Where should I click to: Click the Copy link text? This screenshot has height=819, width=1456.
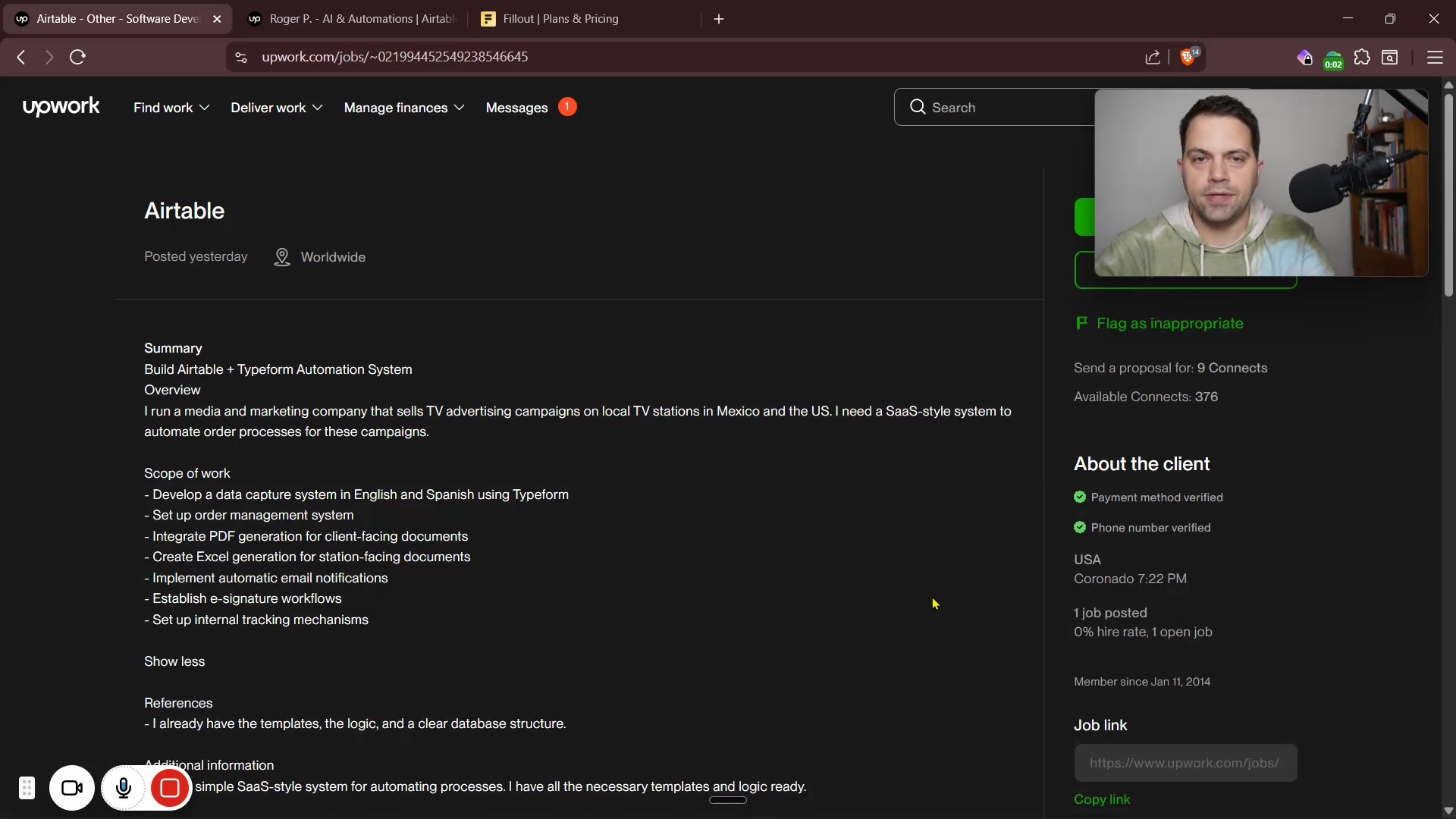click(1102, 799)
